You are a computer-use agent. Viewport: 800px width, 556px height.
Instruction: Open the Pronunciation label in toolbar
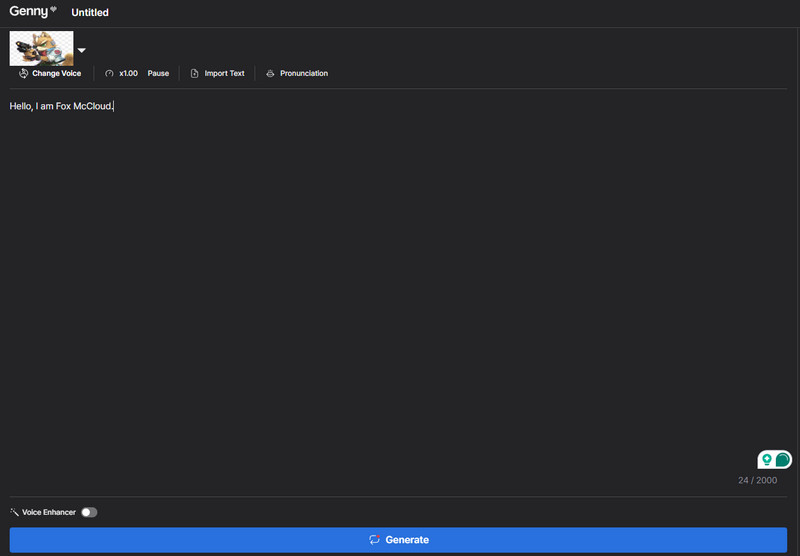point(303,73)
